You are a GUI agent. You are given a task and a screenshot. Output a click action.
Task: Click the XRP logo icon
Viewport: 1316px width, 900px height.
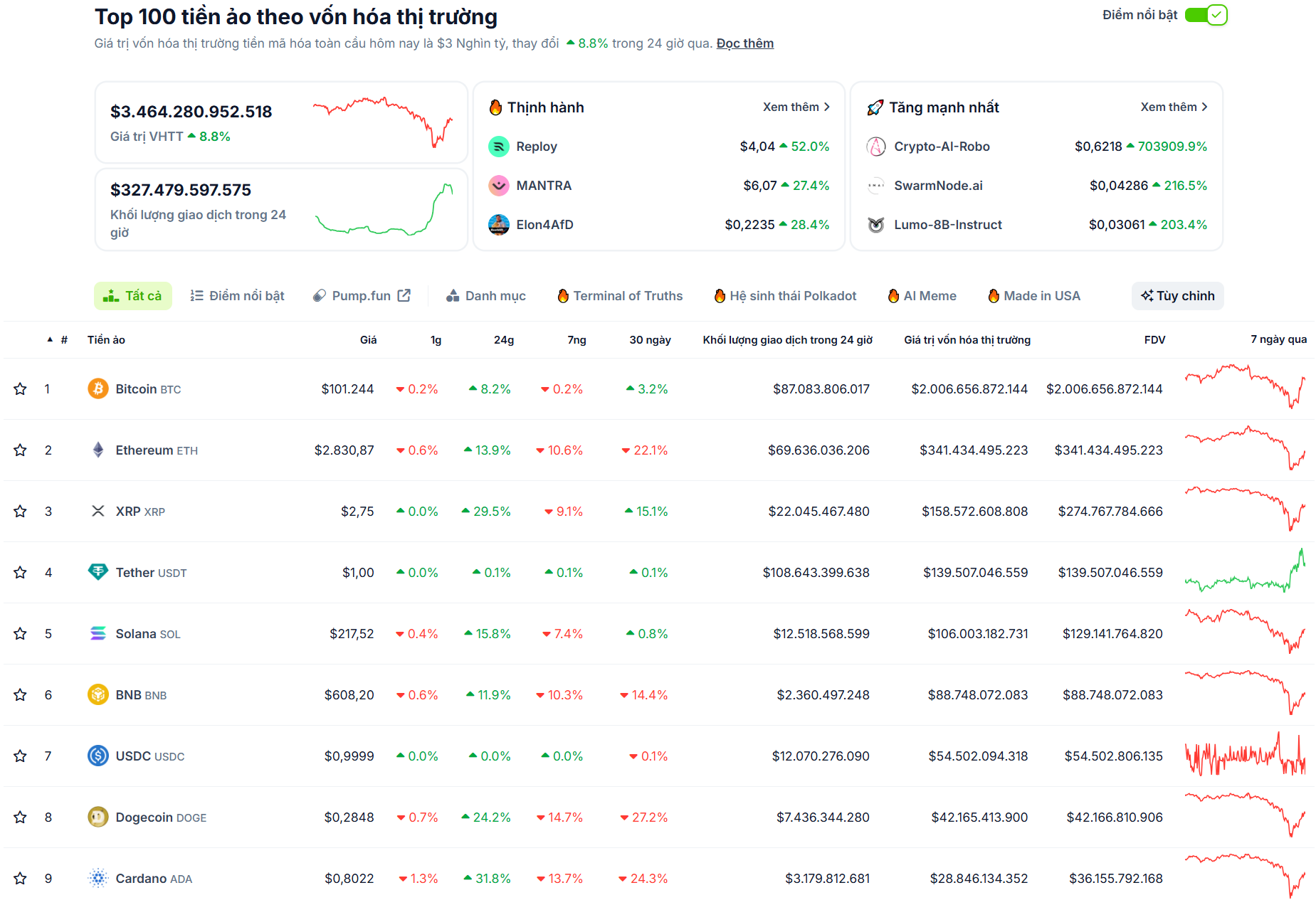point(98,512)
